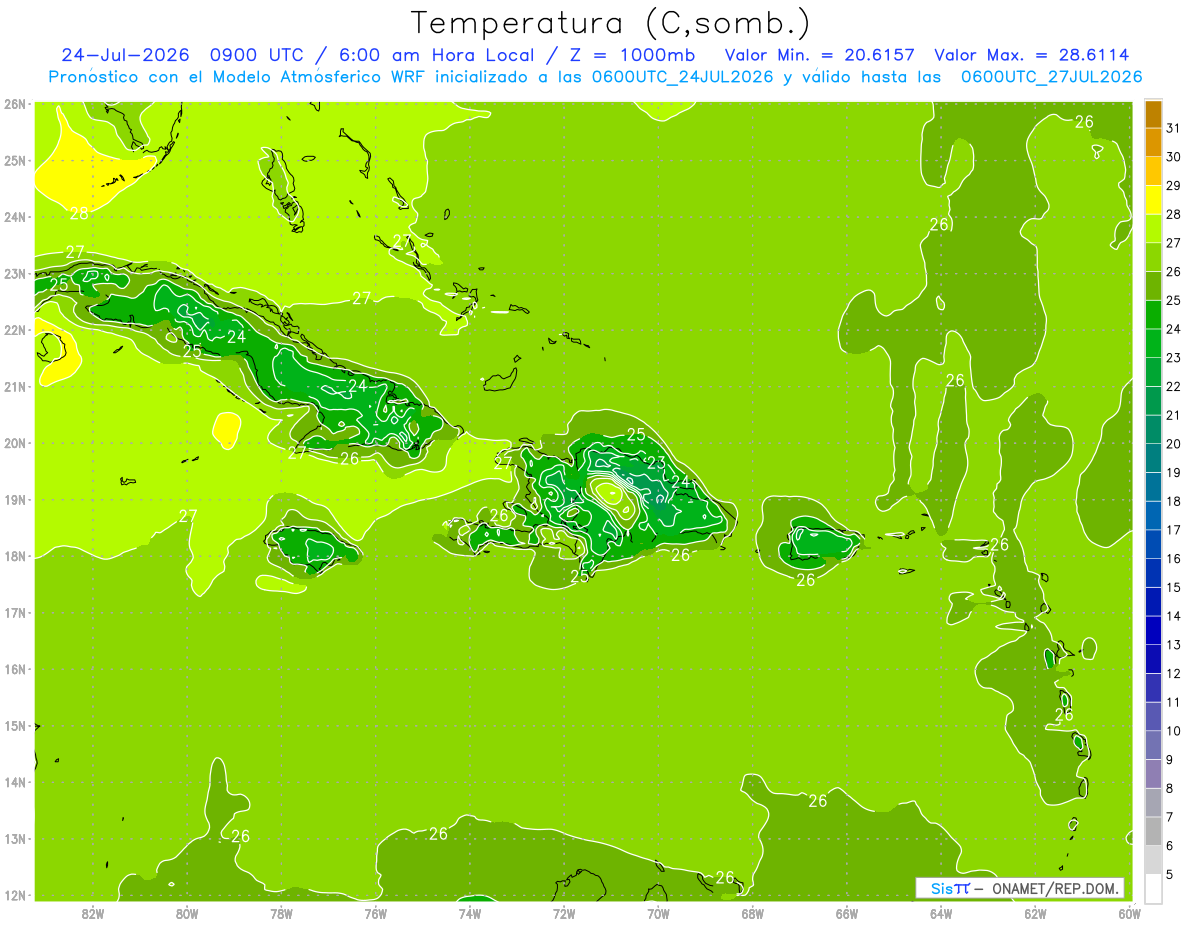Click the yellow color scale swatch between 28 and 29
The image size is (1200, 927).
(1153, 200)
